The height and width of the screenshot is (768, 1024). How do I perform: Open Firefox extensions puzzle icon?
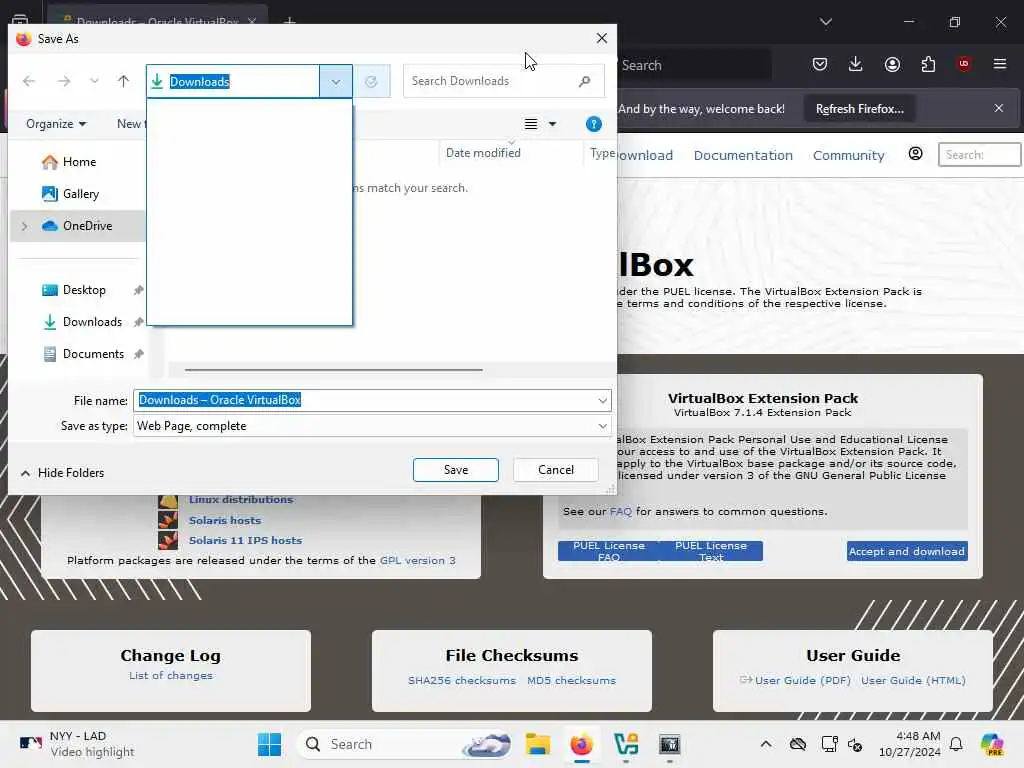(928, 64)
